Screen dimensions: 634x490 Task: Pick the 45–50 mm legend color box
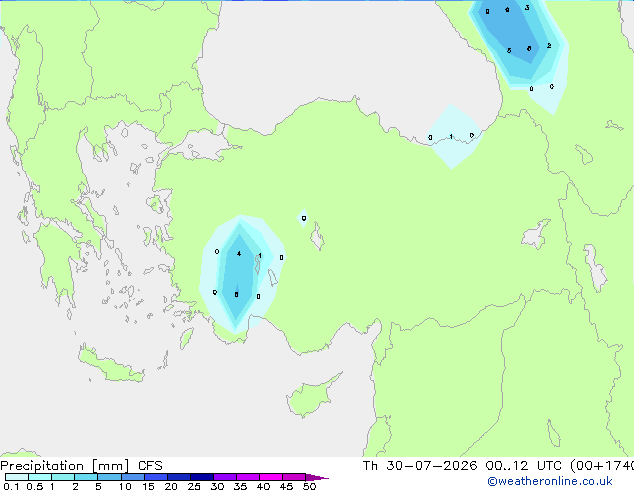point(294,477)
